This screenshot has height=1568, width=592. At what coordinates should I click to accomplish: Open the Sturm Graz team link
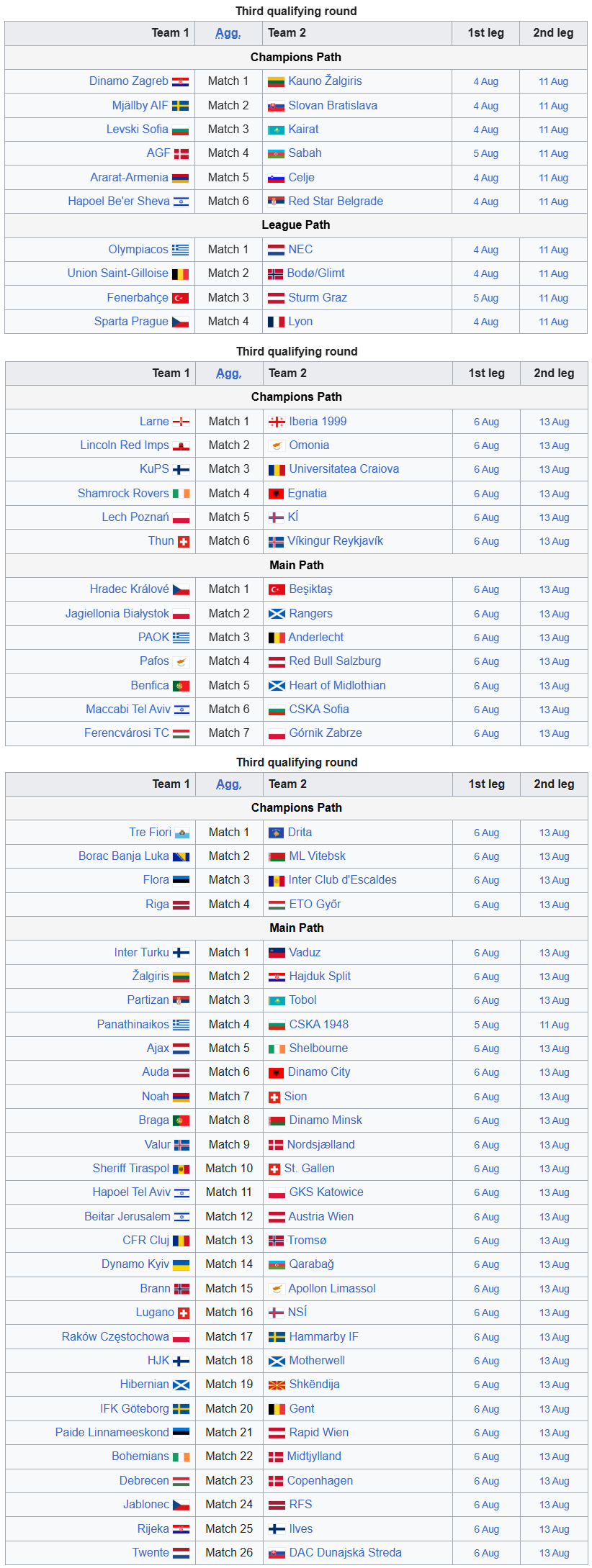[318, 298]
